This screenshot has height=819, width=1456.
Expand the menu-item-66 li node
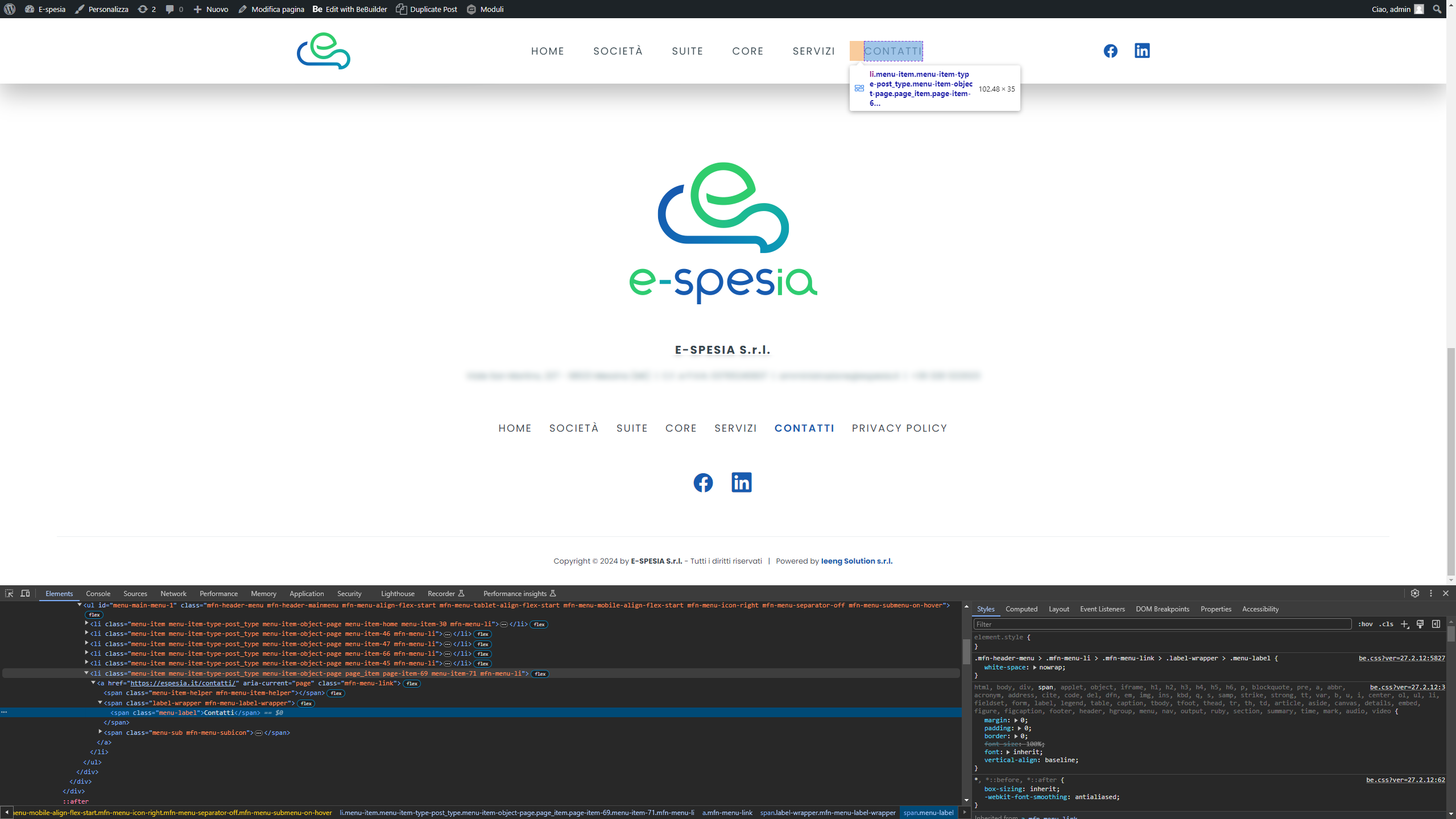pyautogui.click(x=86, y=653)
